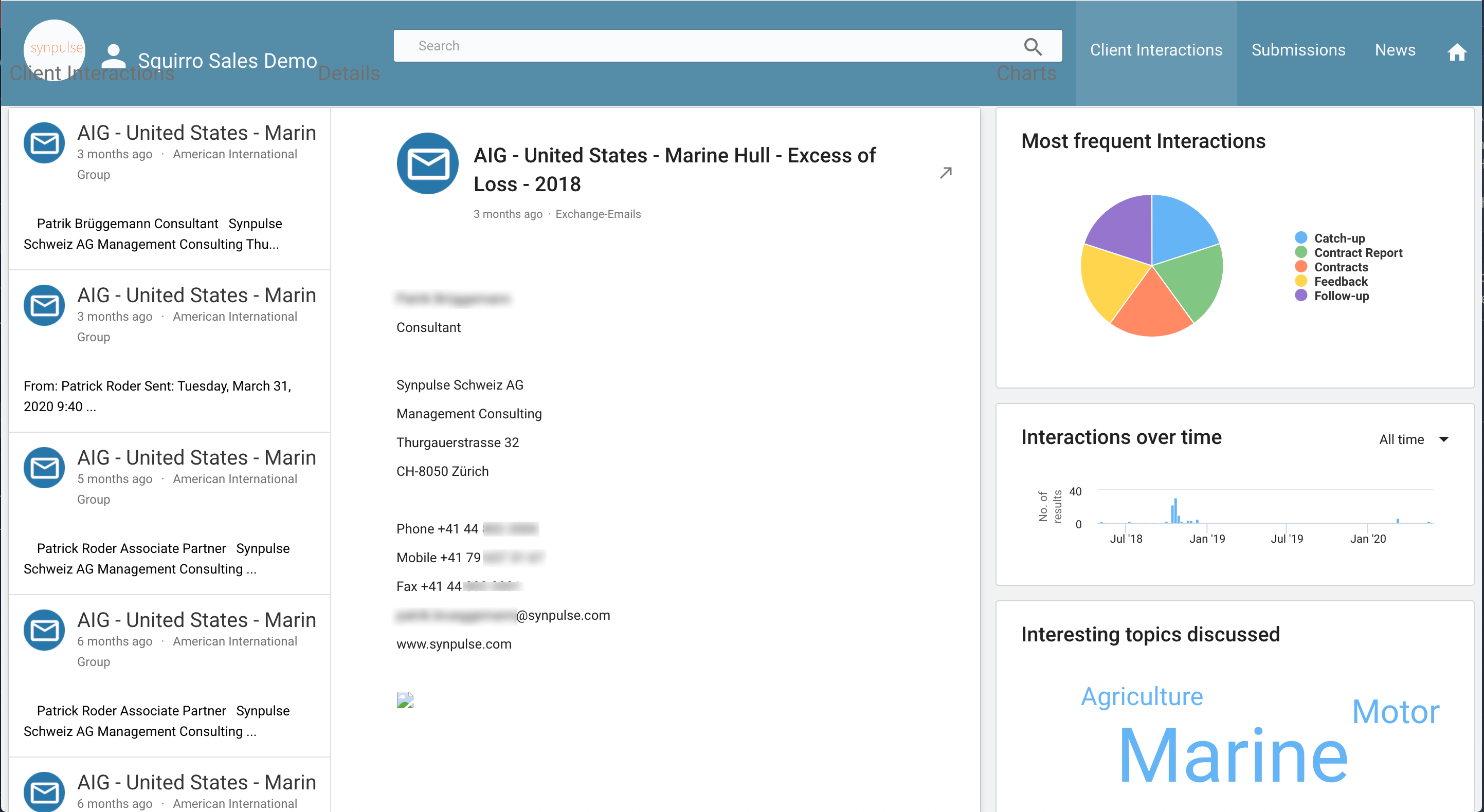Click the orange Contracts pie slice
The width and height of the screenshot is (1484, 812).
tap(1151, 308)
